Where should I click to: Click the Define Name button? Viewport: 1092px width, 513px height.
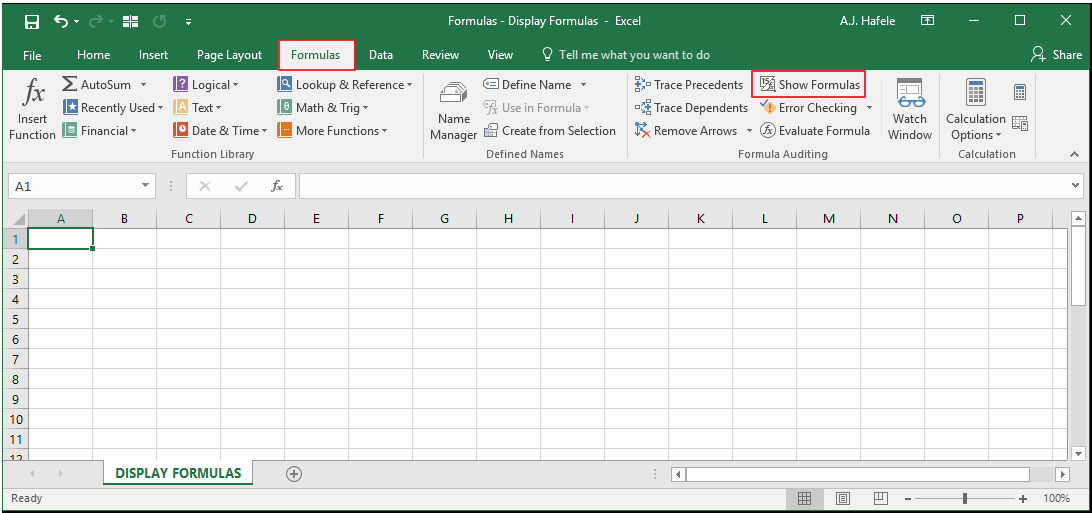pyautogui.click(x=527, y=85)
